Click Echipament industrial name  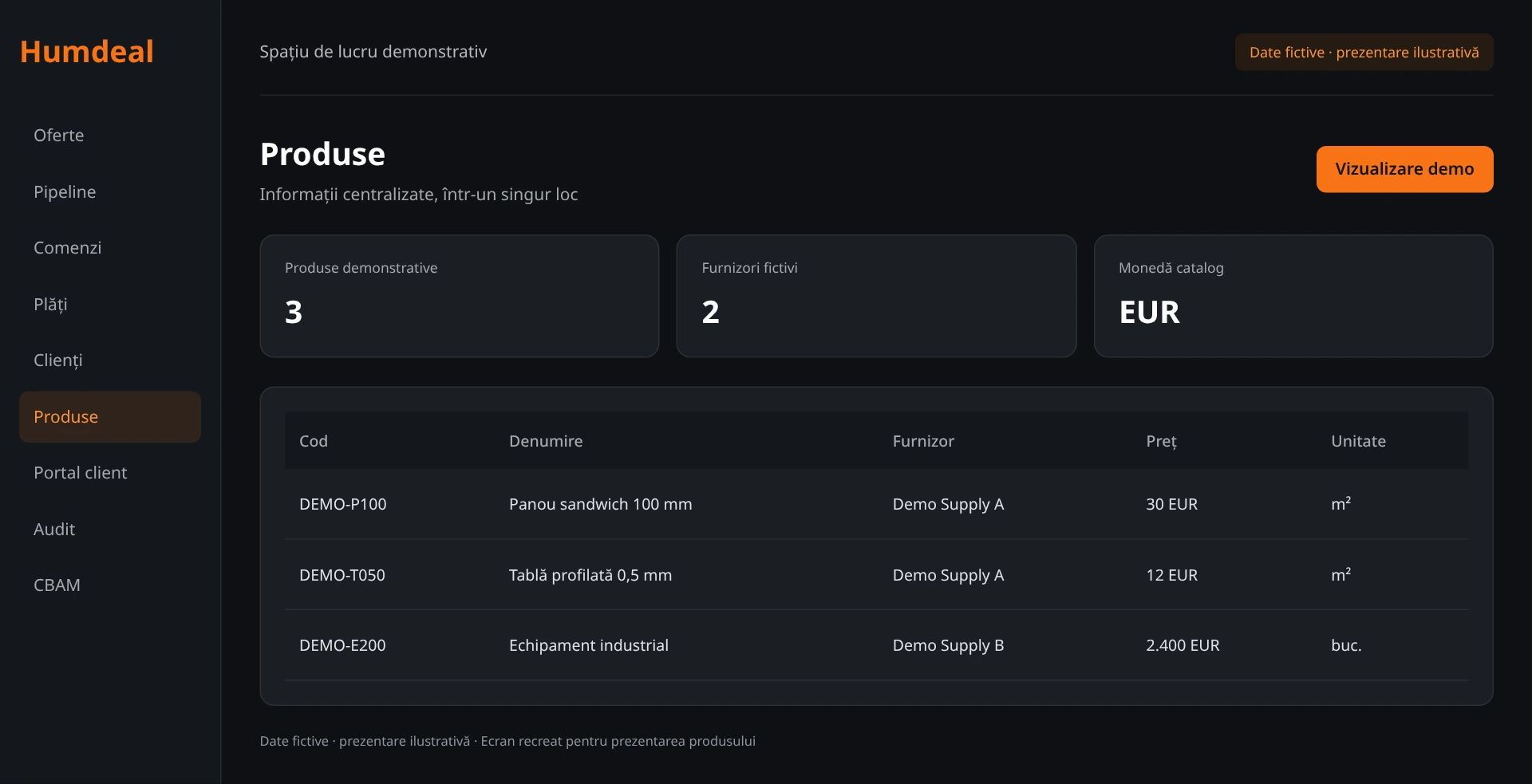click(x=589, y=645)
